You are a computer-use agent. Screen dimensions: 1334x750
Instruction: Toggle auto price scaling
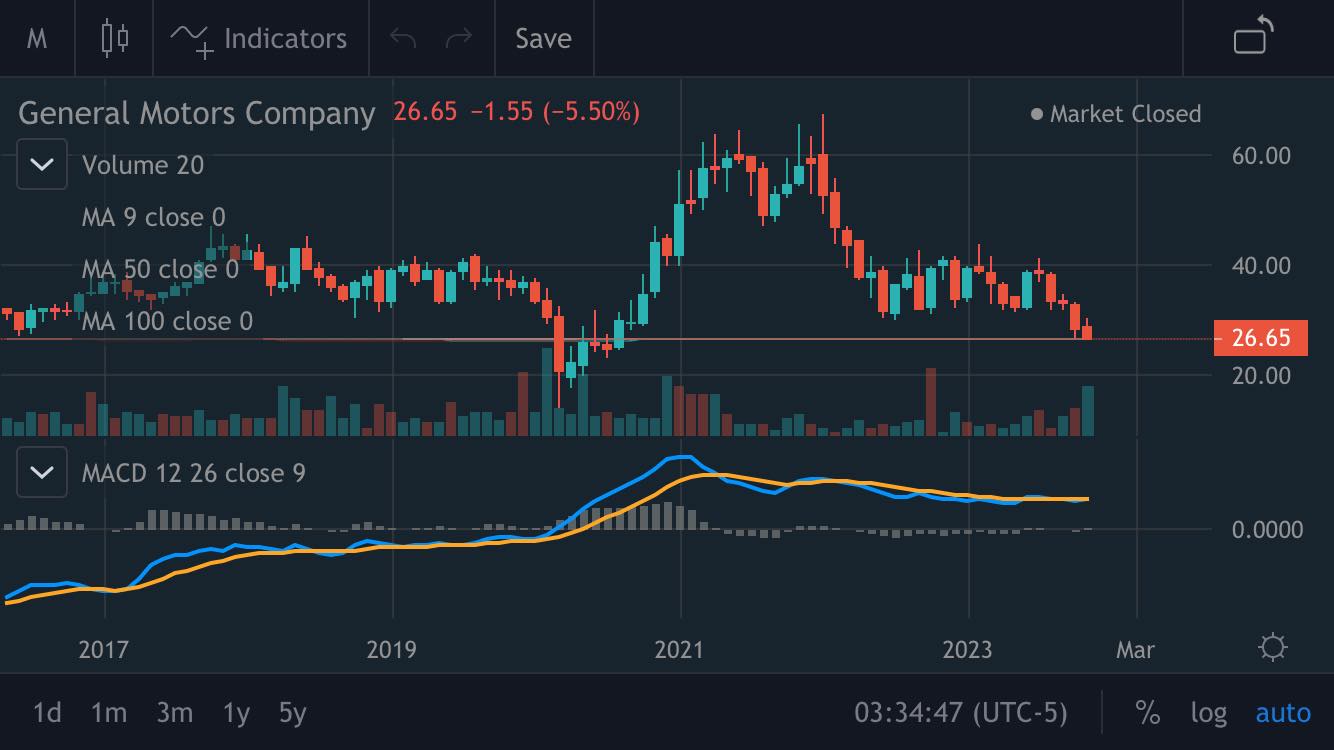1283,713
